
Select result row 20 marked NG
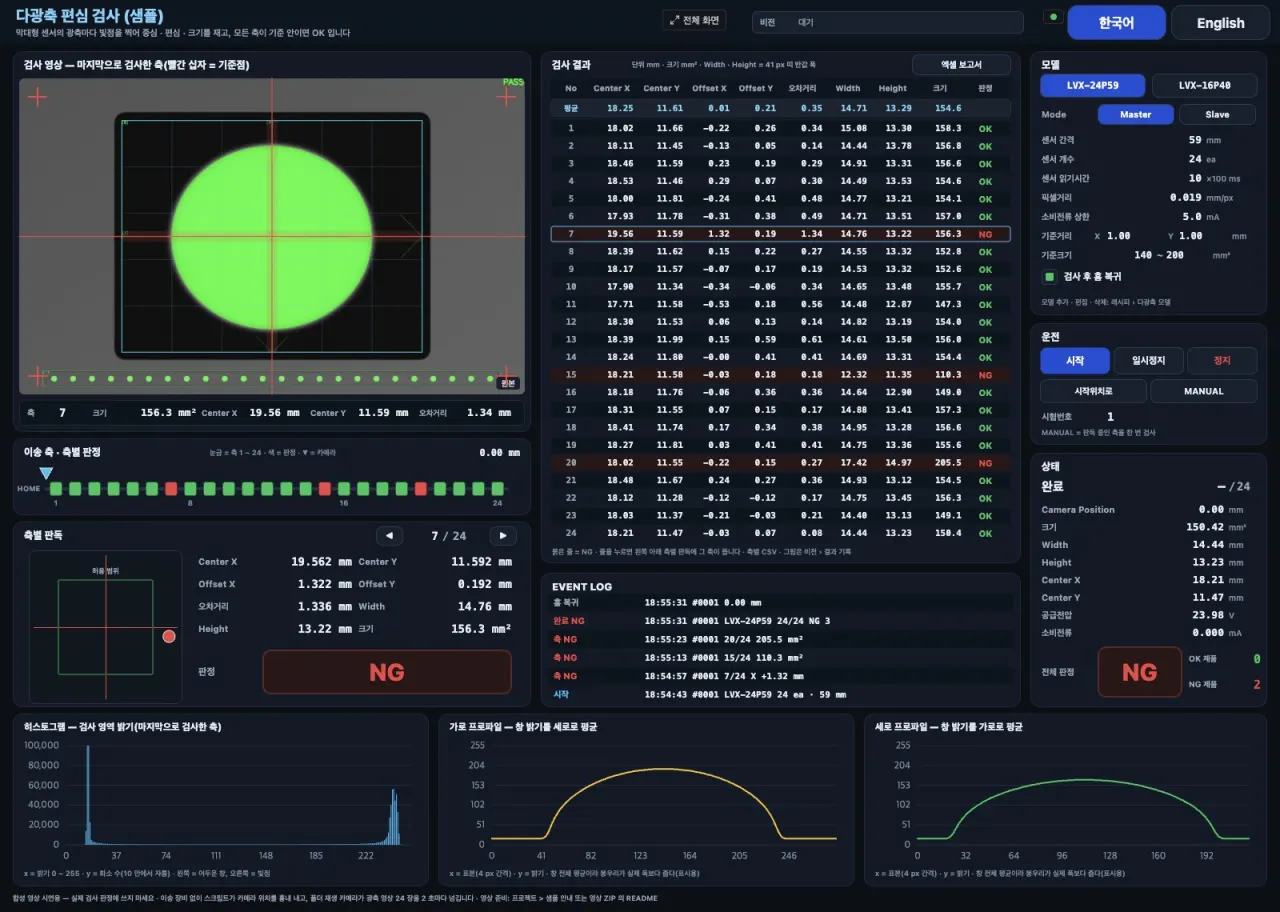[x=780, y=463]
